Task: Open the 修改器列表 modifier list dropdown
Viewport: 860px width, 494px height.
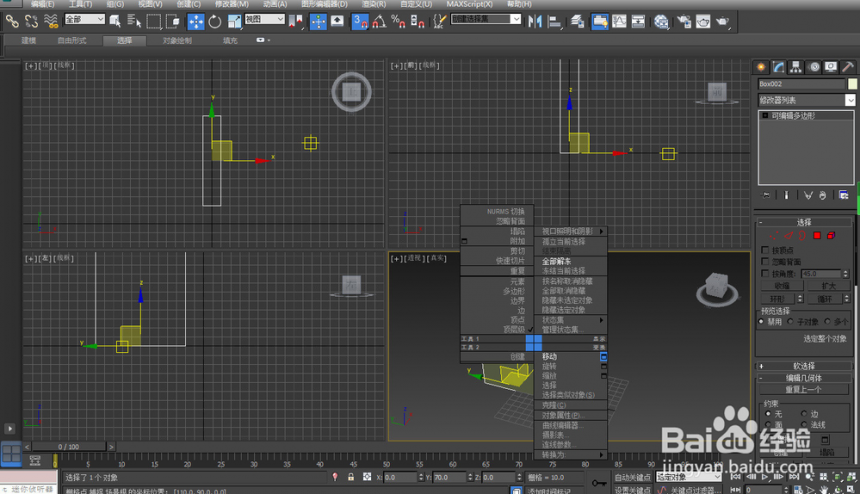Action: (806, 100)
